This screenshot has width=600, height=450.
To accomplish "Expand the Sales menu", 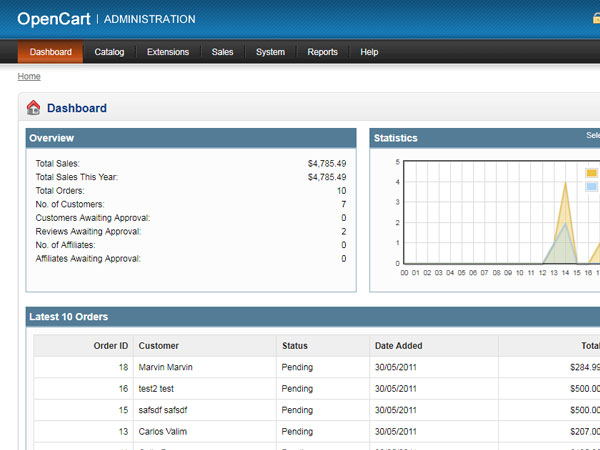I will click(222, 52).
